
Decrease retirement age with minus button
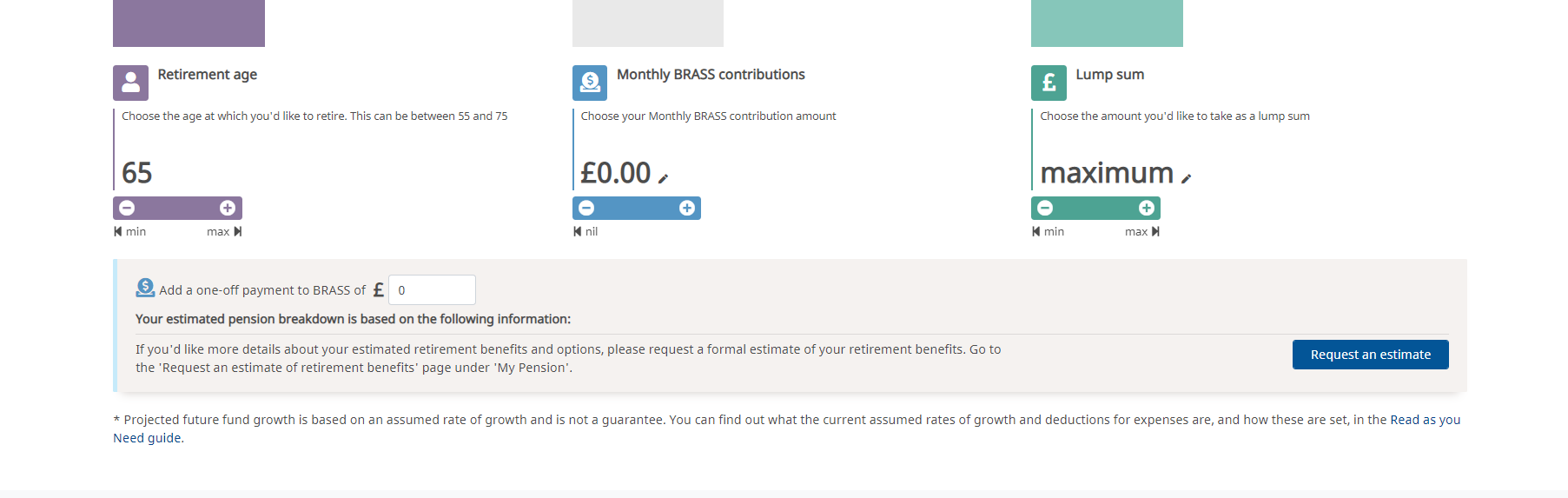pos(127,208)
